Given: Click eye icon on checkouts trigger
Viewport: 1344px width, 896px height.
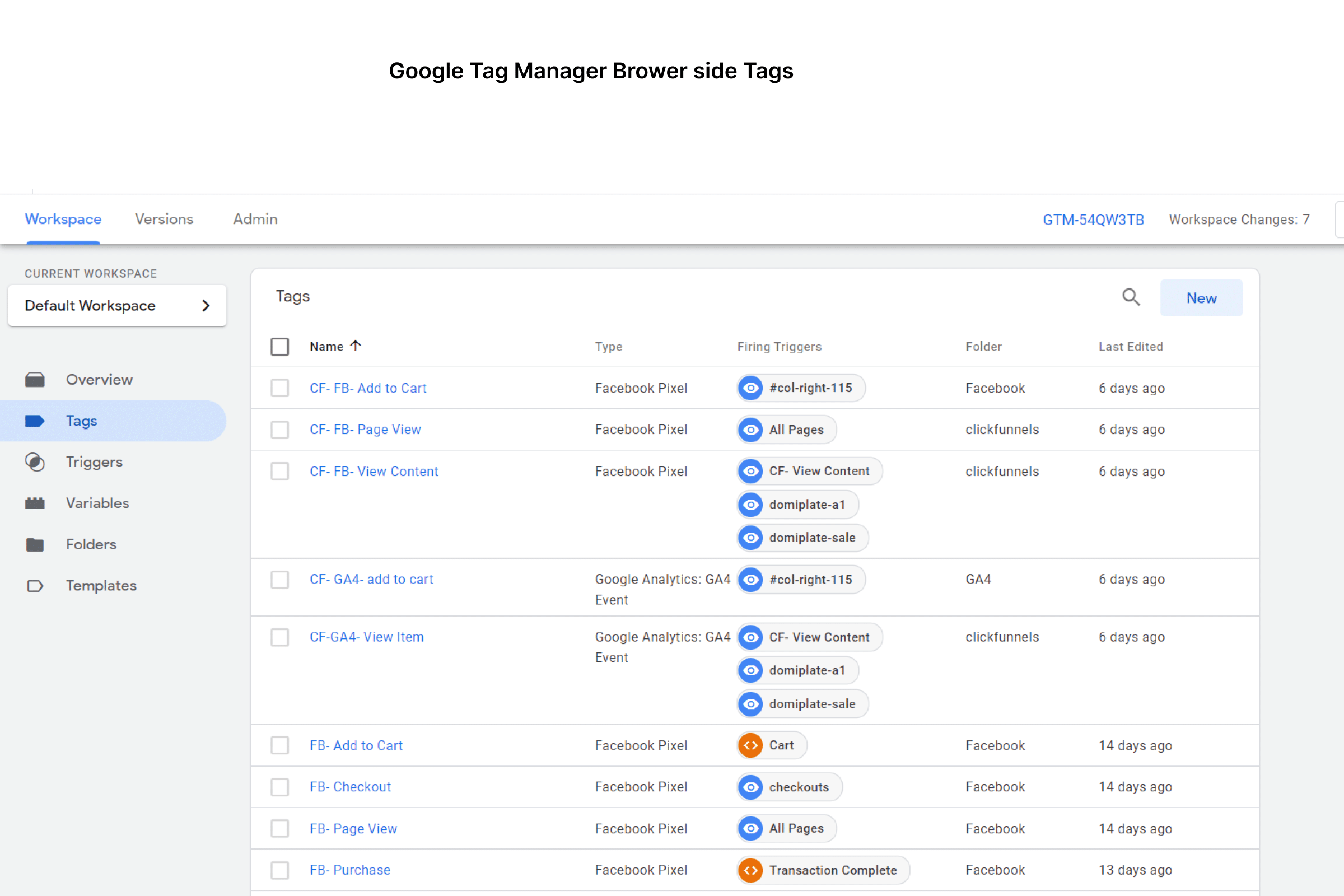Looking at the screenshot, I should [751, 787].
